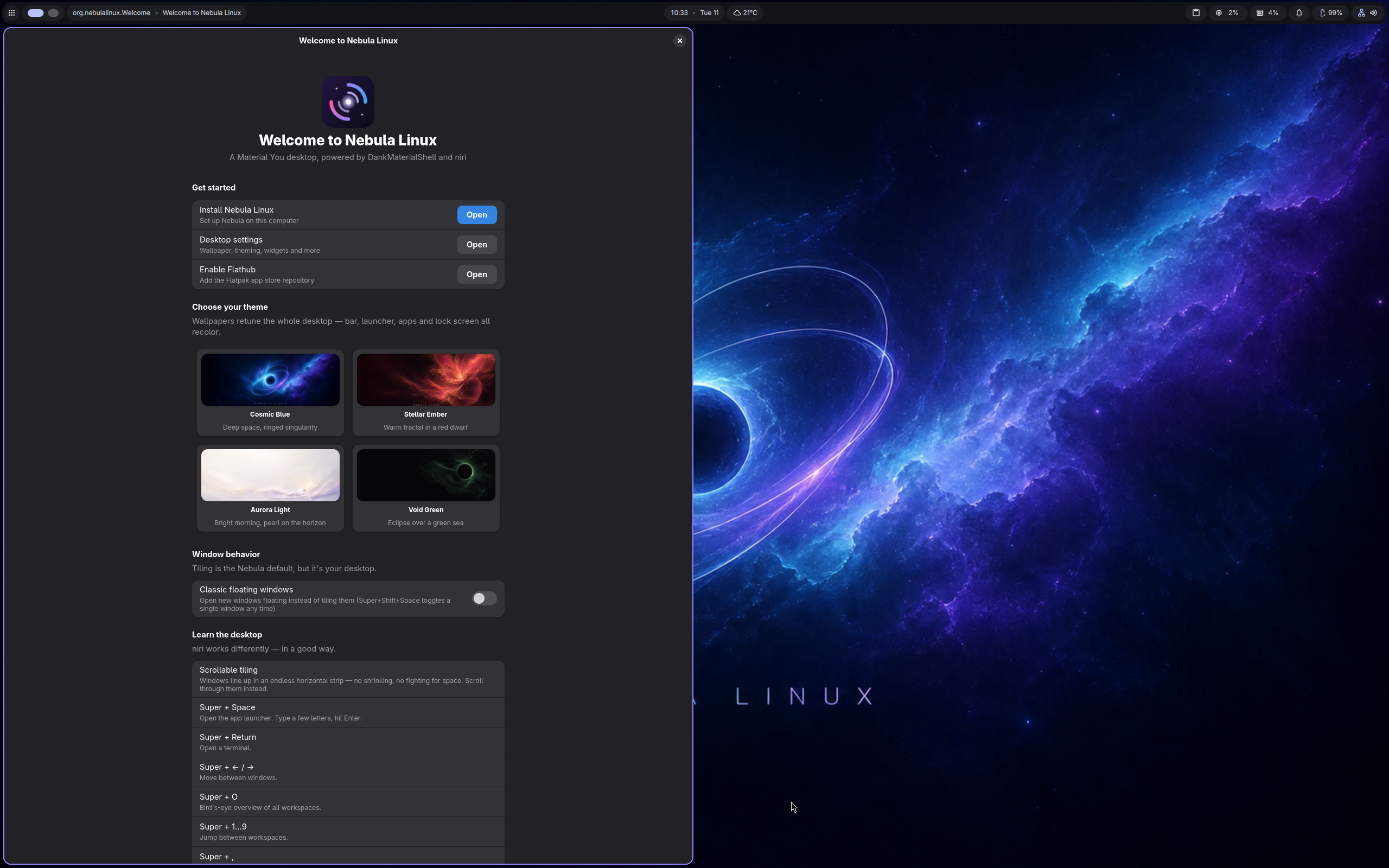Click the 'Get started' heading
Screen dimensions: 1389x868
[214, 188]
